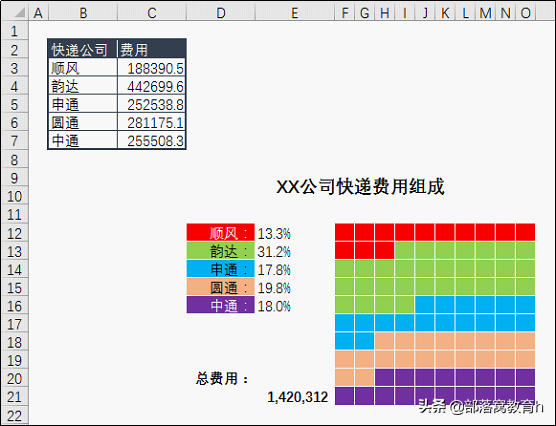The height and width of the screenshot is (426, 556).
Task: Click the 费用 table header cell
Action: [x=152, y=49]
